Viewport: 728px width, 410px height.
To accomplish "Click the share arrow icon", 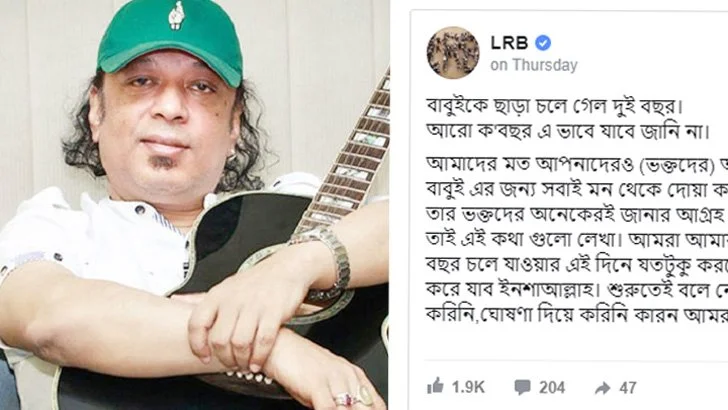I will coord(603,388).
